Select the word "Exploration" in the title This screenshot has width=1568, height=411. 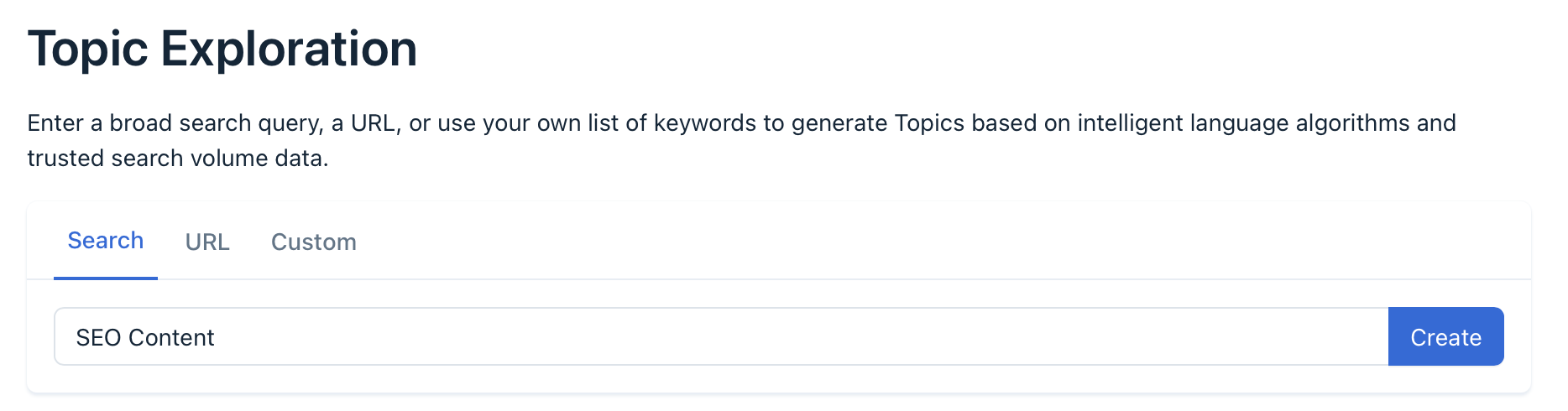point(288,49)
